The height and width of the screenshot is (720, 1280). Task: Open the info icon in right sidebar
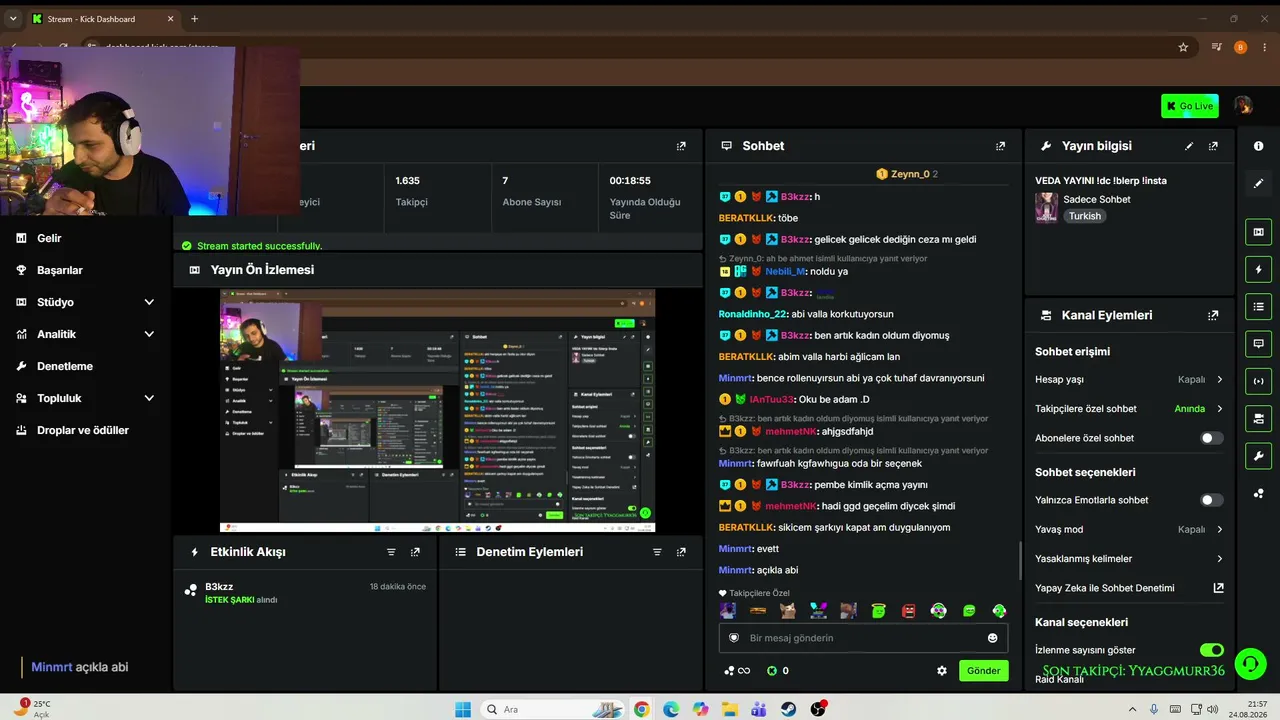(1258, 146)
